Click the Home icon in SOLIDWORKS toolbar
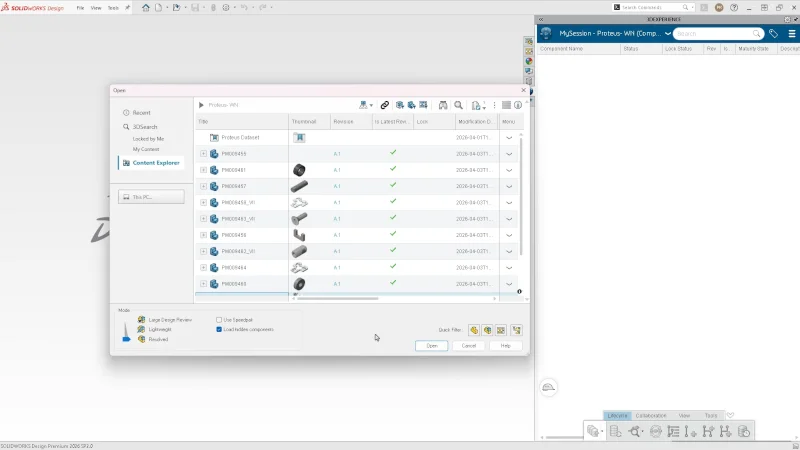This screenshot has width=800, height=450. pos(146,8)
